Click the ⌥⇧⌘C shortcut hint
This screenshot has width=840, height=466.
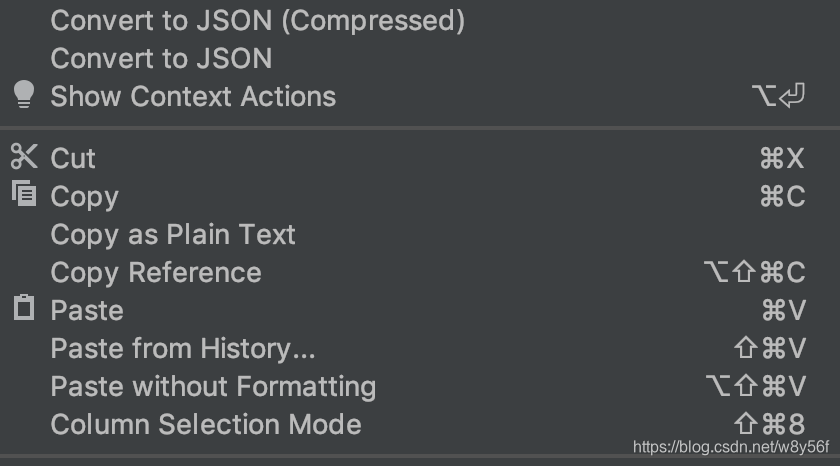click(x=753, y=272)
